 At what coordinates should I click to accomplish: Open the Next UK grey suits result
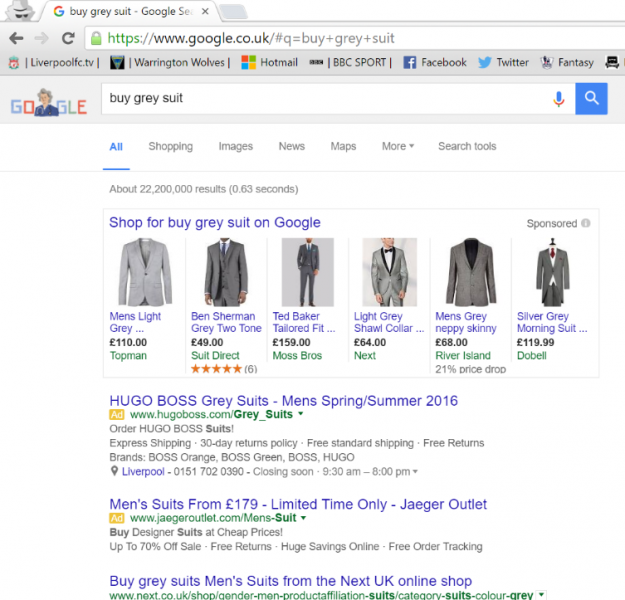pos(291,581)
